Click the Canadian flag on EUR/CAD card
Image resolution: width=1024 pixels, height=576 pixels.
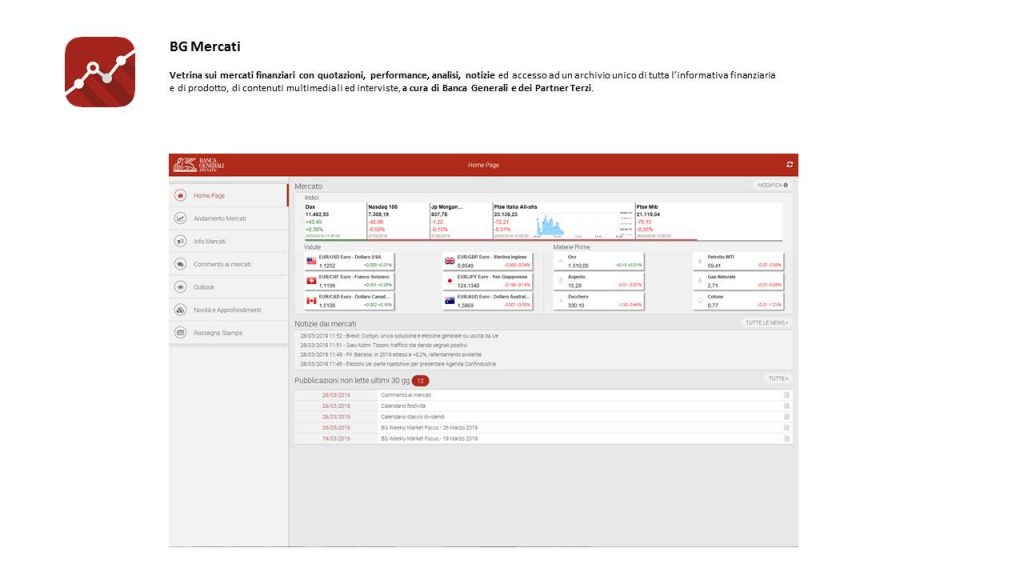tap(312, 301)
